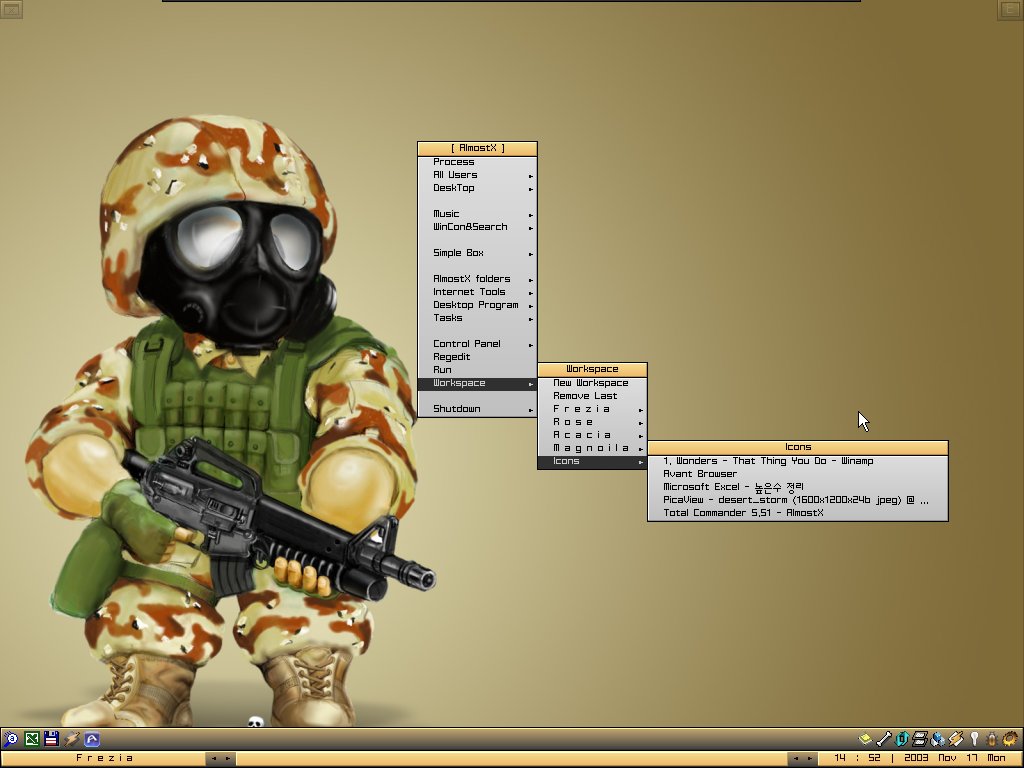Expand the Music submenu
The height and width of the screenshot is (768, 1024).
click(x=477, y=214)
